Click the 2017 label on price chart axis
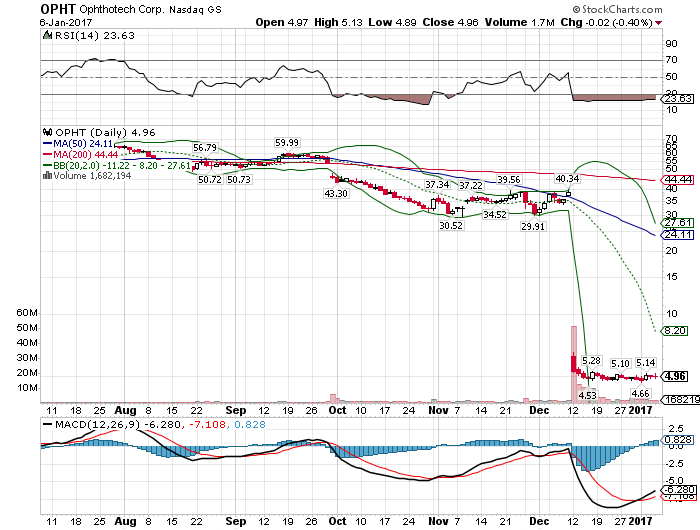This screenshot has height=530, width=700. coord(640,410)
